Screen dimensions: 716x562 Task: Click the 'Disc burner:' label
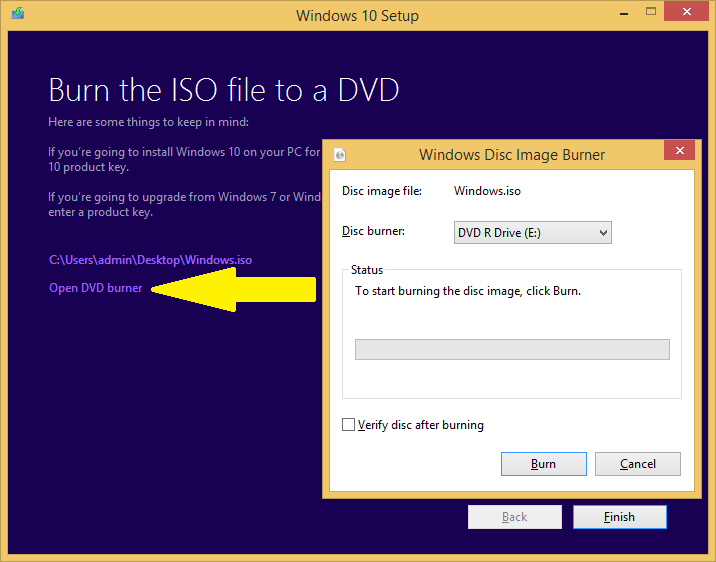point(374,231)
